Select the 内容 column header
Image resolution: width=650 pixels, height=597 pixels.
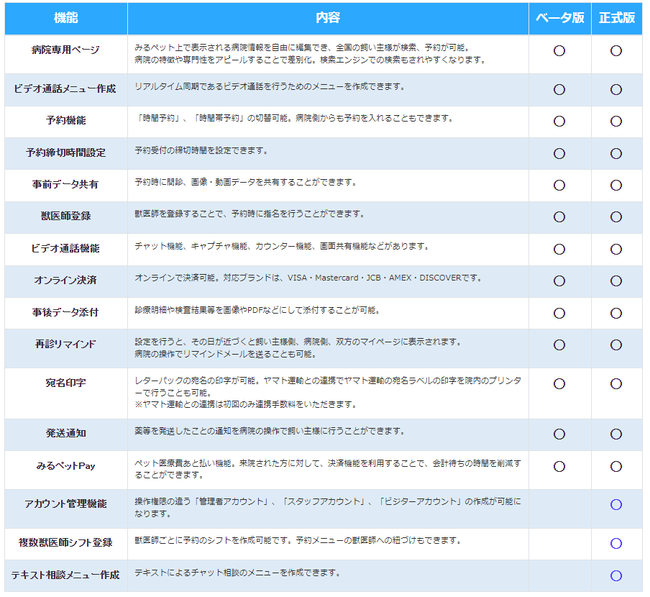point(328,18)
